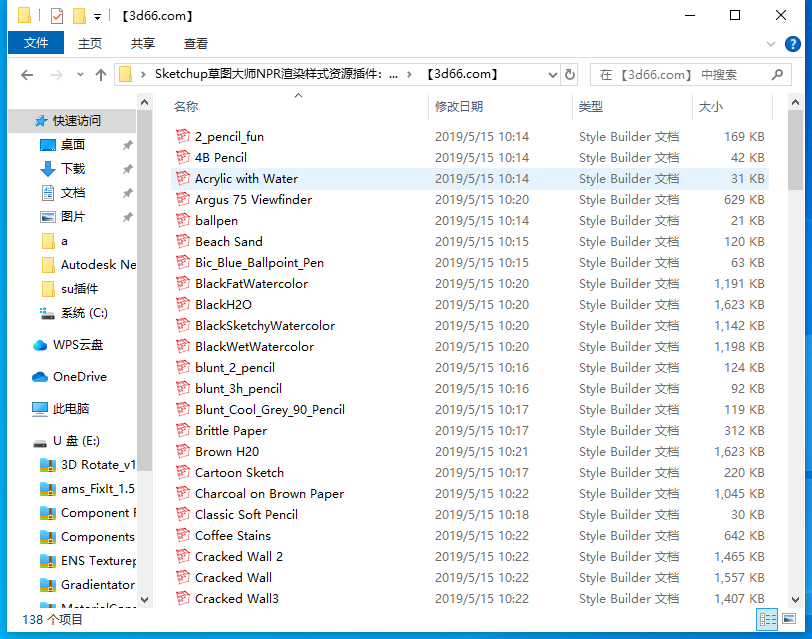The height and width of the screenshot is (639, 812).
Task: Switch to details view layout
Action: point(767,619)
